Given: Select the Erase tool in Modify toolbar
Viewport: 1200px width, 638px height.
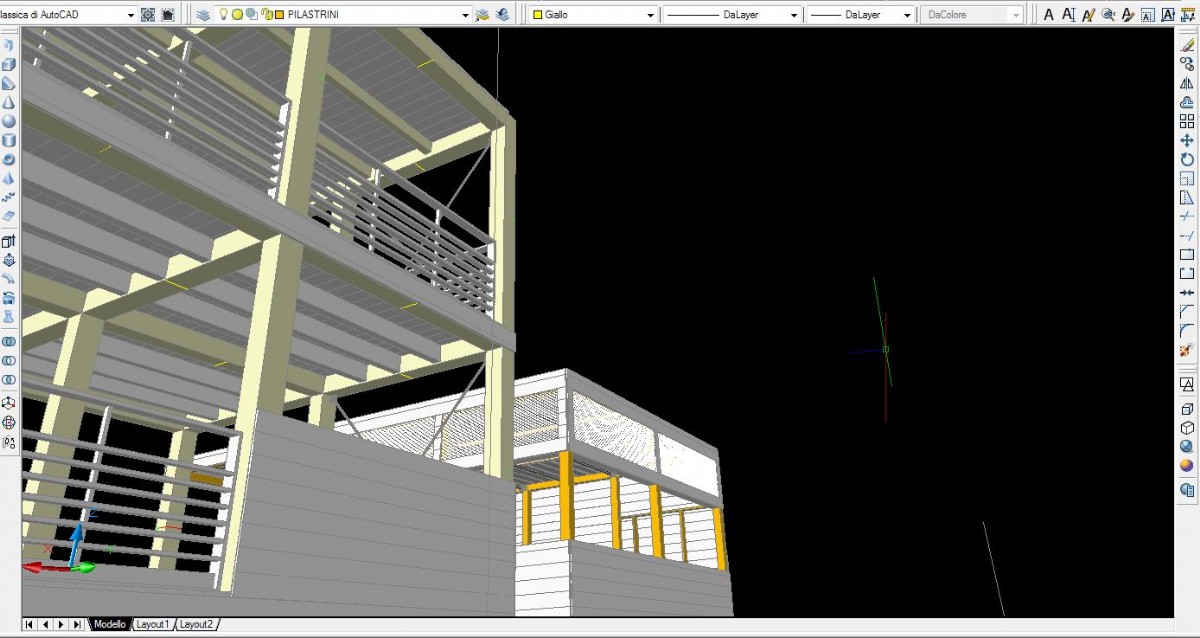Looking at the screenshot, I should point(1187,45).
